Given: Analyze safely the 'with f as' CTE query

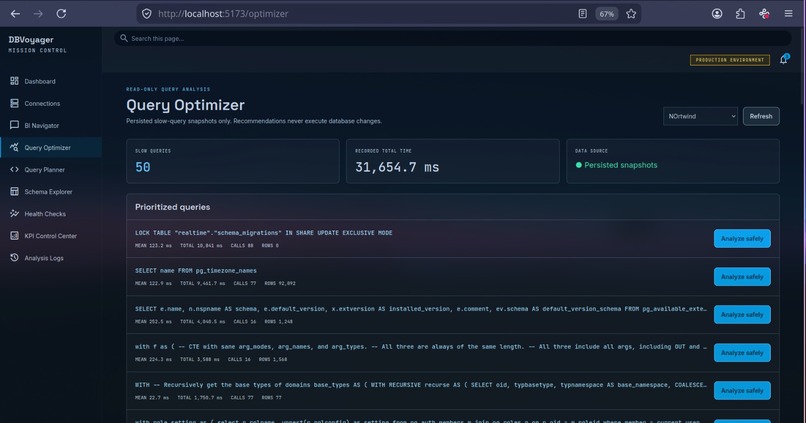Looking at the screenshot, I should pos(742,353).
